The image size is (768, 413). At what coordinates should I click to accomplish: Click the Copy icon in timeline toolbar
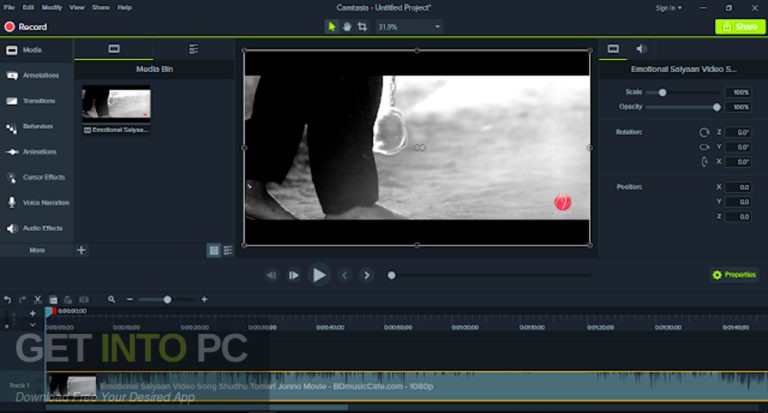pos(53,299)
